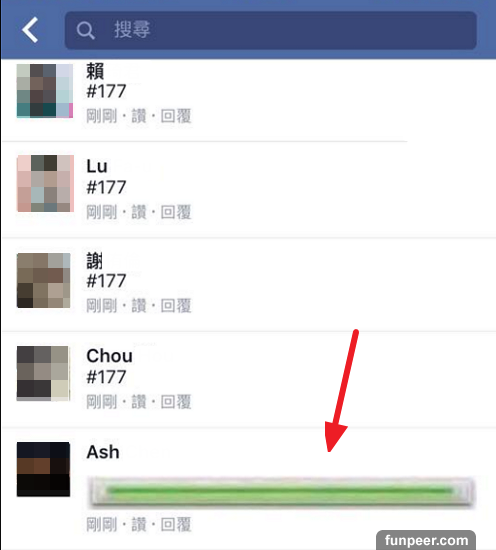Click the green bar in Ash's comment
Screen dimensions: 496x550
(x=281, y=491)
